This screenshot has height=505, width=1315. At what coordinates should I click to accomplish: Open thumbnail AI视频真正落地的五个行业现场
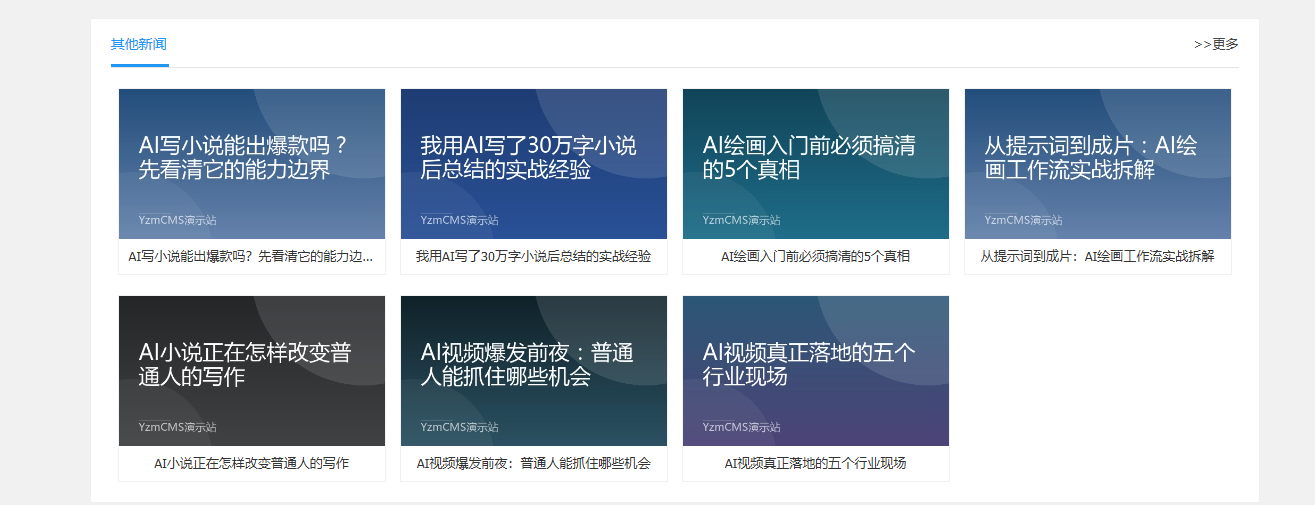pos(816,371)
